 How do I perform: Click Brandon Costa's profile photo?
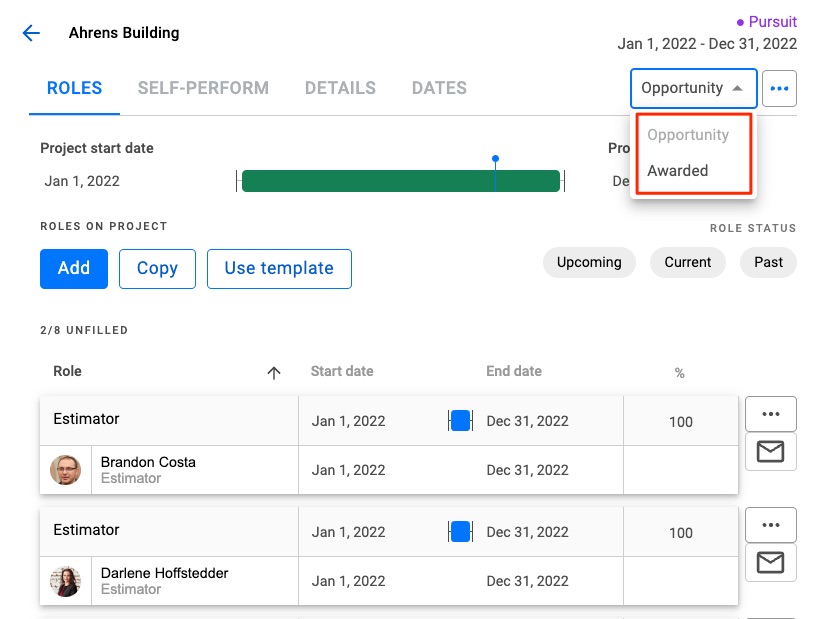[65, 470]
